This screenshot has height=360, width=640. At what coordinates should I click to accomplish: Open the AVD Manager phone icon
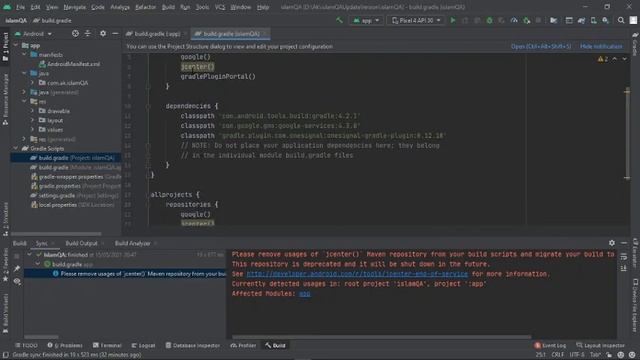coord(593,20)
